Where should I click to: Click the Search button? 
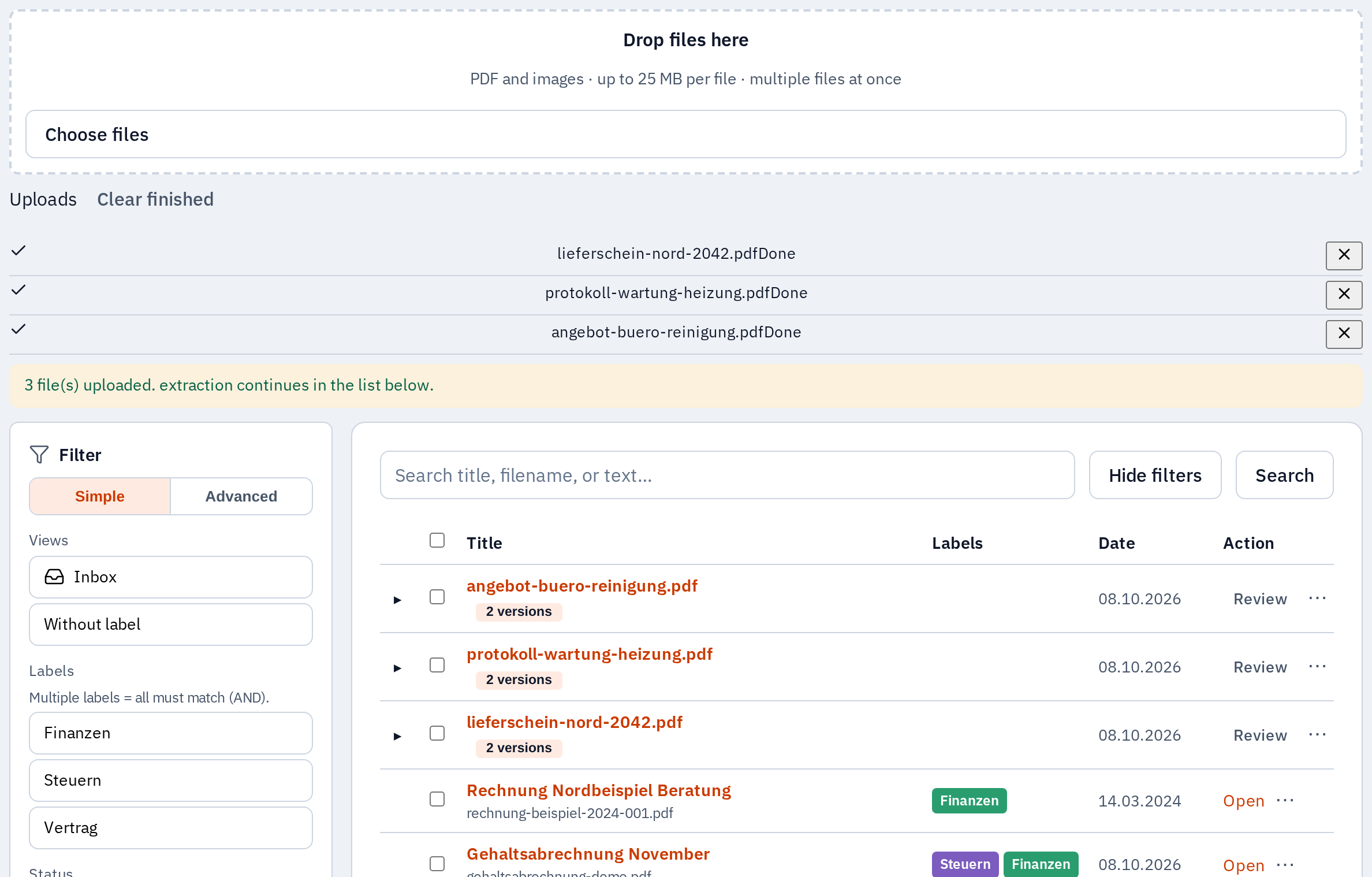[x=1284, y=475]
